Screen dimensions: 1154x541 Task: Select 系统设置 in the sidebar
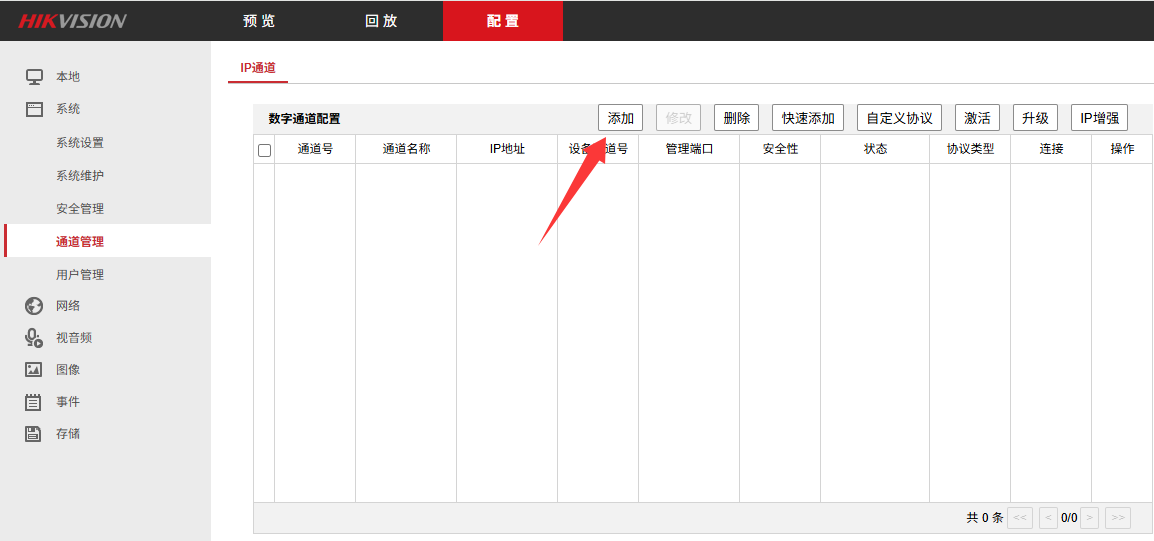click(80, 143)
